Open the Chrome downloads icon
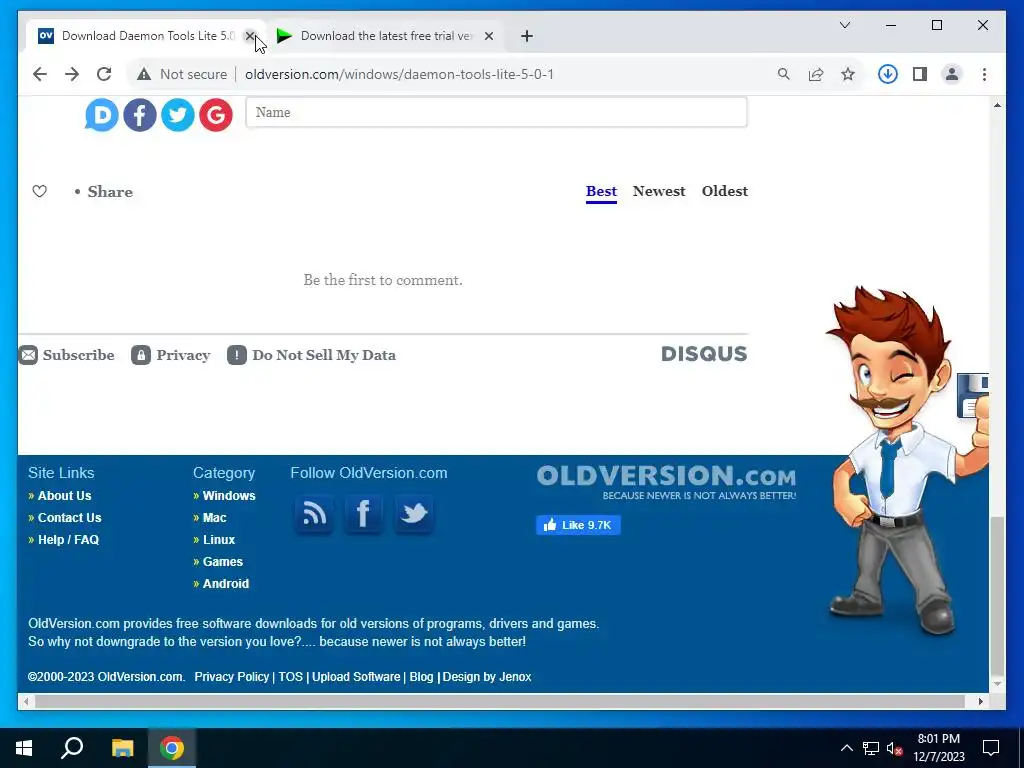Image resolution: width=1024 pixels, height=768 pixels. [x=888, y=74]
